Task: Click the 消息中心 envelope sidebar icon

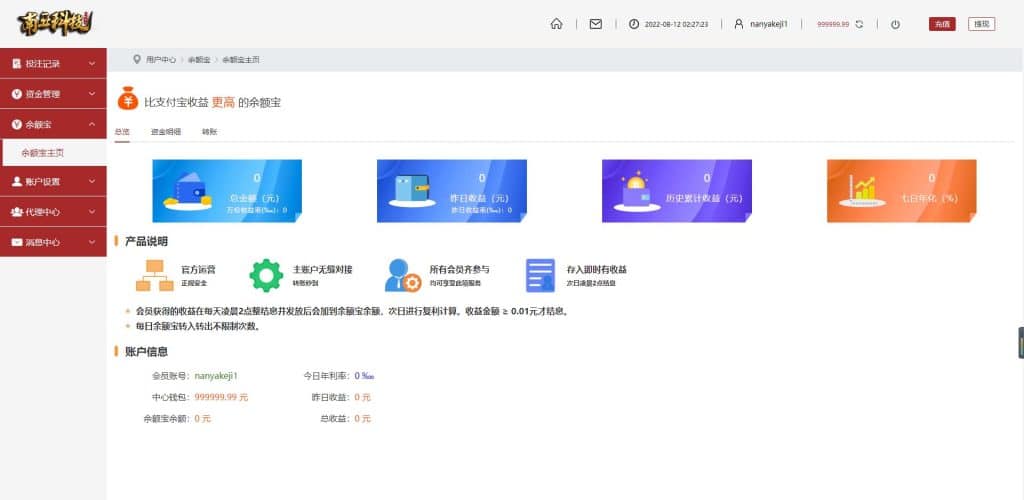Action: tap(16, 242)
